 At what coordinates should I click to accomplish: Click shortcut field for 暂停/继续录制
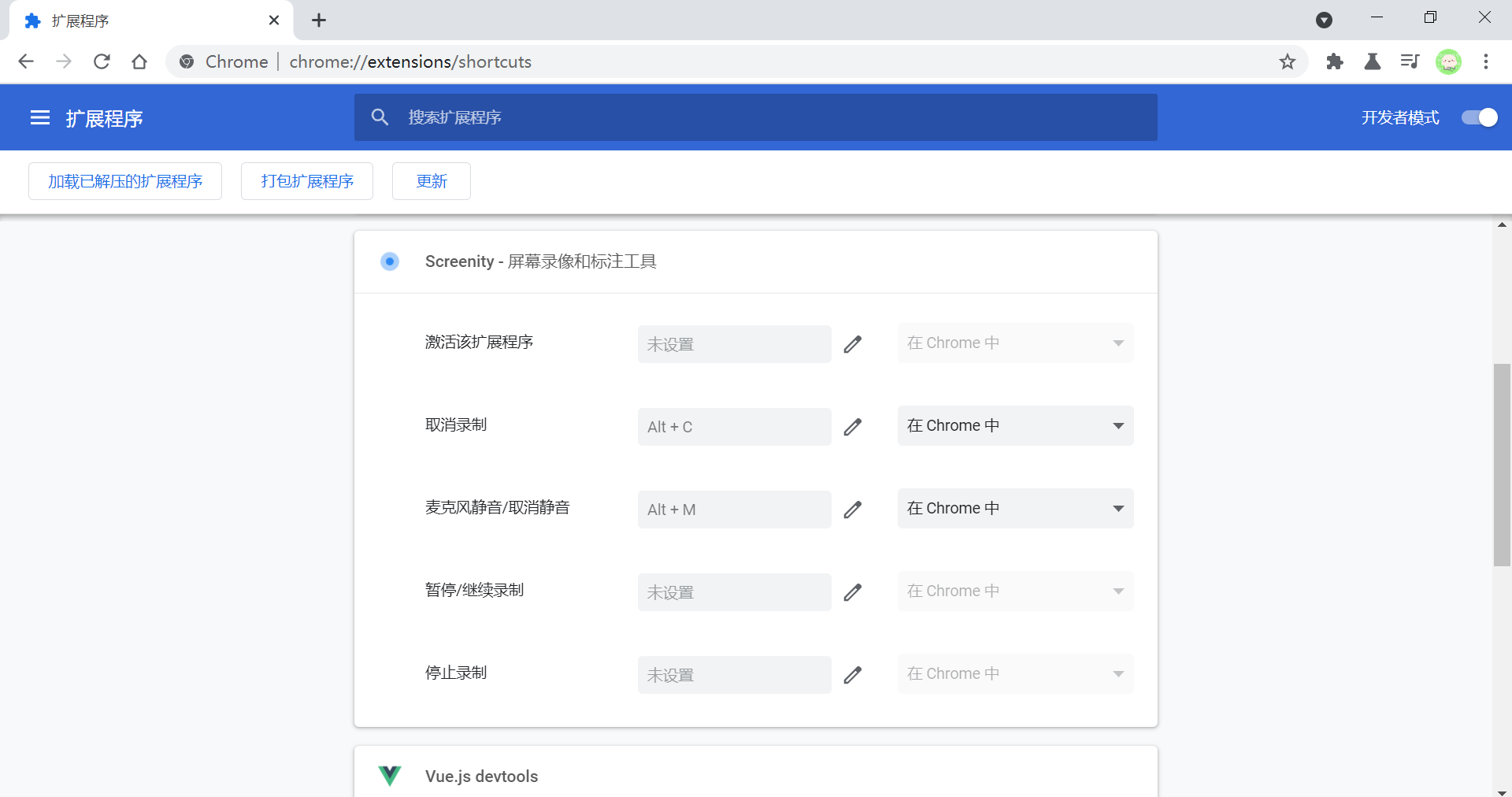coord(735,592)
